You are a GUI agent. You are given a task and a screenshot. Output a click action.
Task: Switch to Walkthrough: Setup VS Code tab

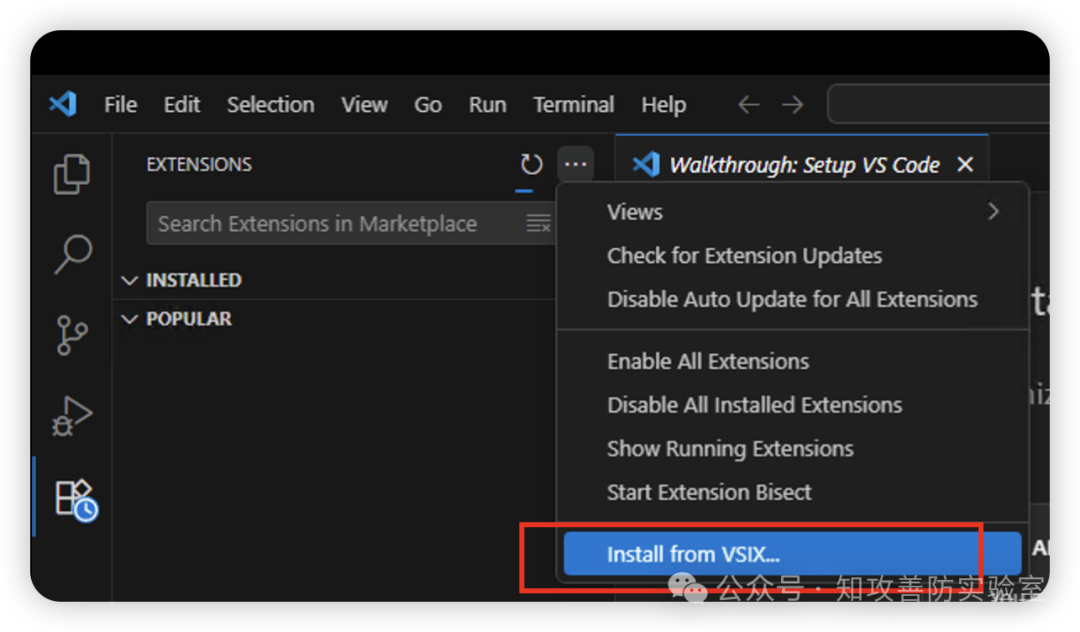coord(802,165)
